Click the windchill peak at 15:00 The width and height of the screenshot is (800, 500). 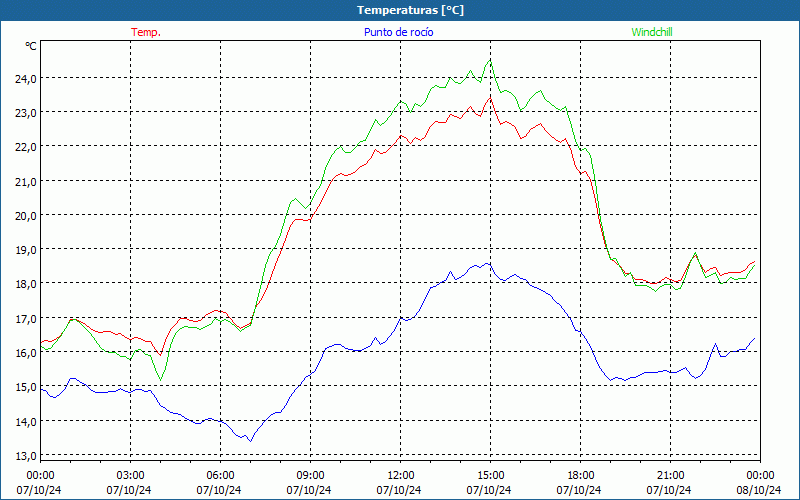coord(490,60)
